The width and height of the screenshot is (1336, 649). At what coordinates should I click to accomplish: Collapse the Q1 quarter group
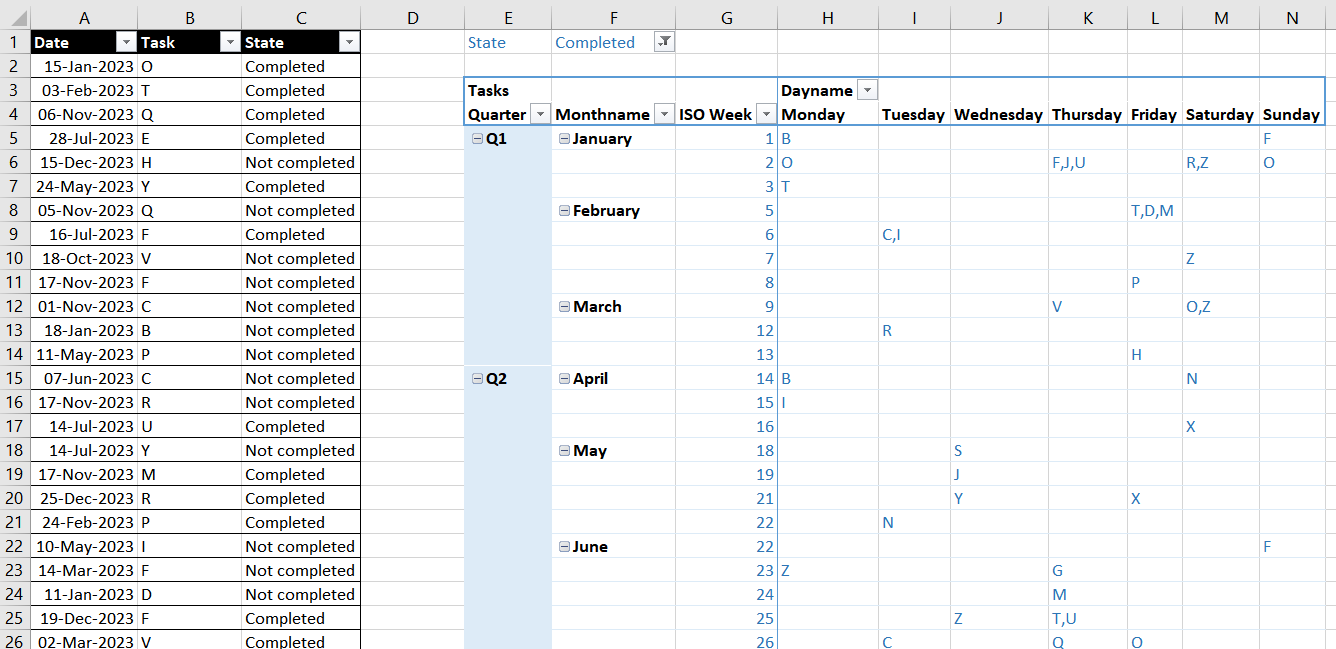tap(477, 139)
